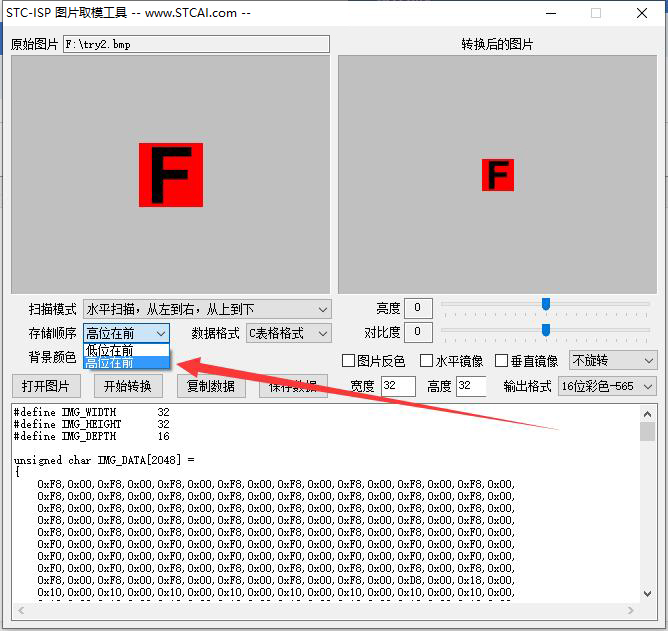Screen dimensions: 668x631
Task: Click the 'unsigned char IMG_DATA[2048] =' line
Action: (x=104, y=460)
